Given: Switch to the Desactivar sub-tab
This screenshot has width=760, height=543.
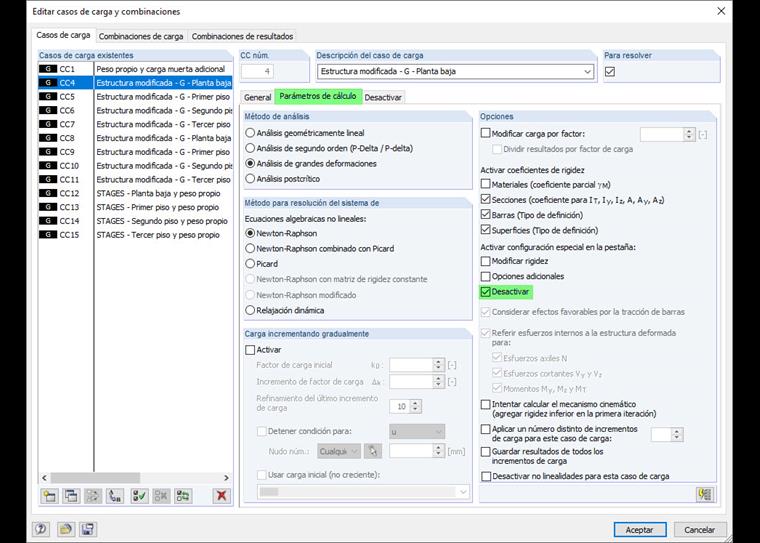Looking at the screenshot, I should point(383,97).
